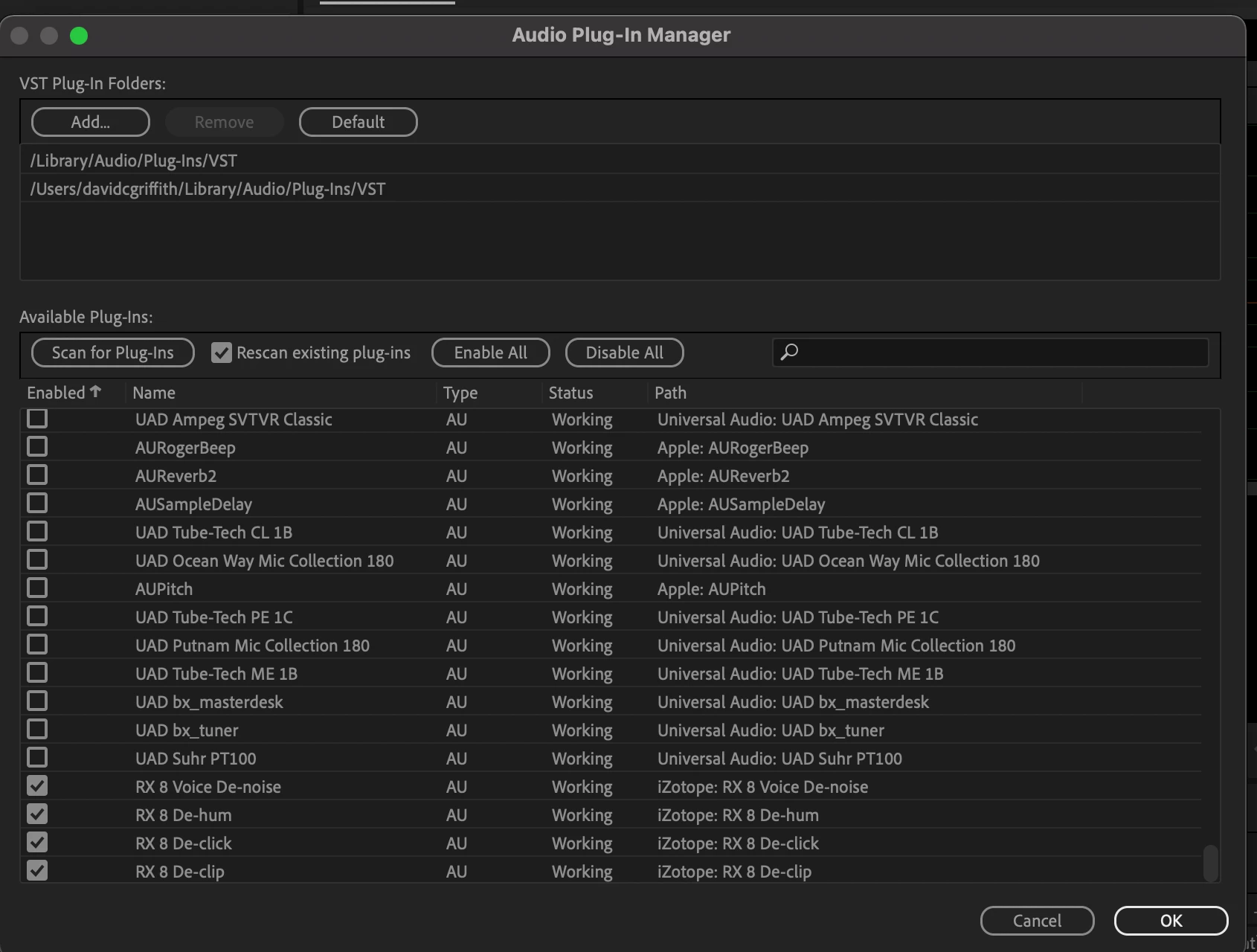1257x952 pixels.
Task: Enable UAD Ampeg SVTVR Classic plug-in
Action: 37,419
